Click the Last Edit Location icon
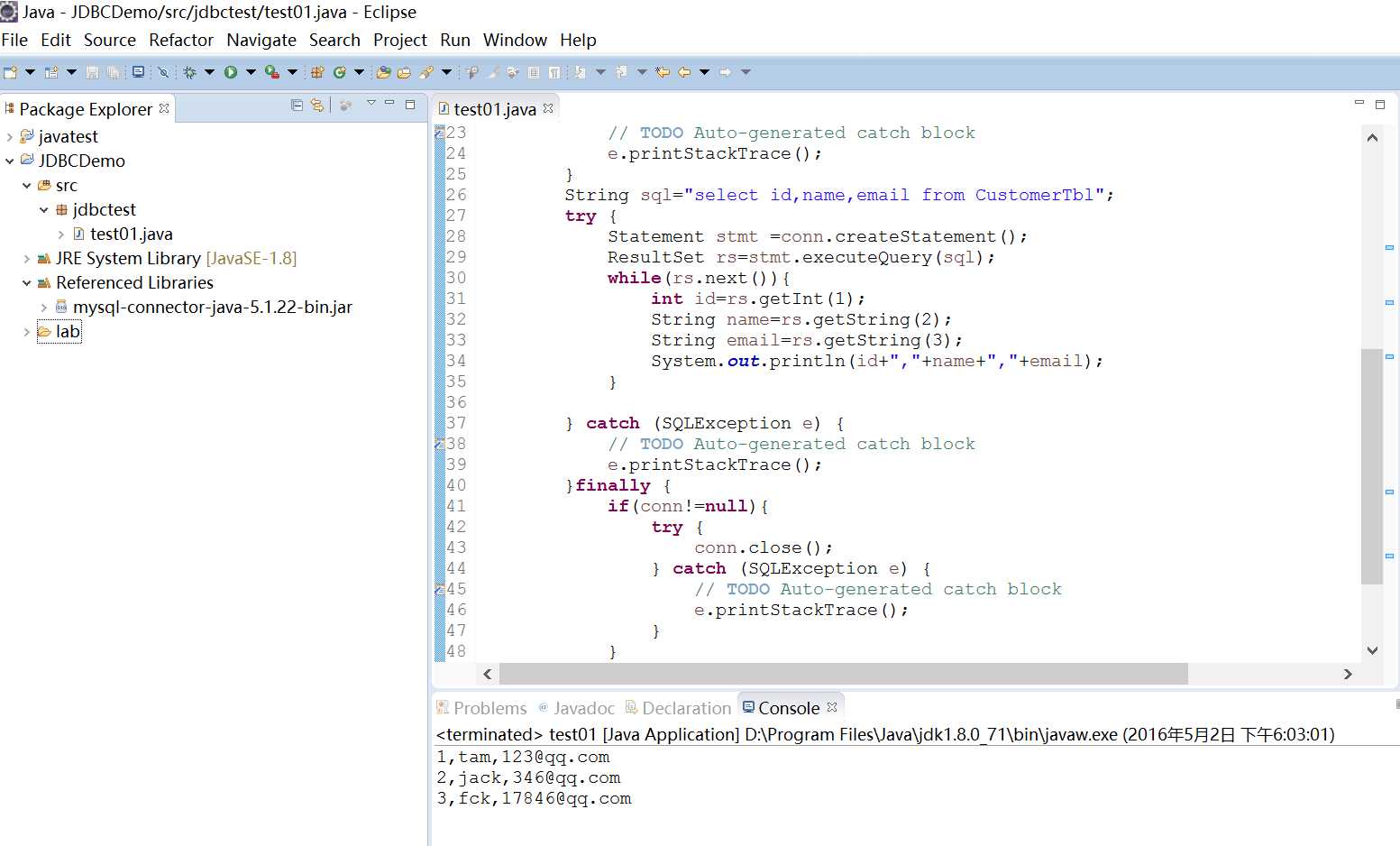Screen dimensions: 1400x846 coord(663,72)
